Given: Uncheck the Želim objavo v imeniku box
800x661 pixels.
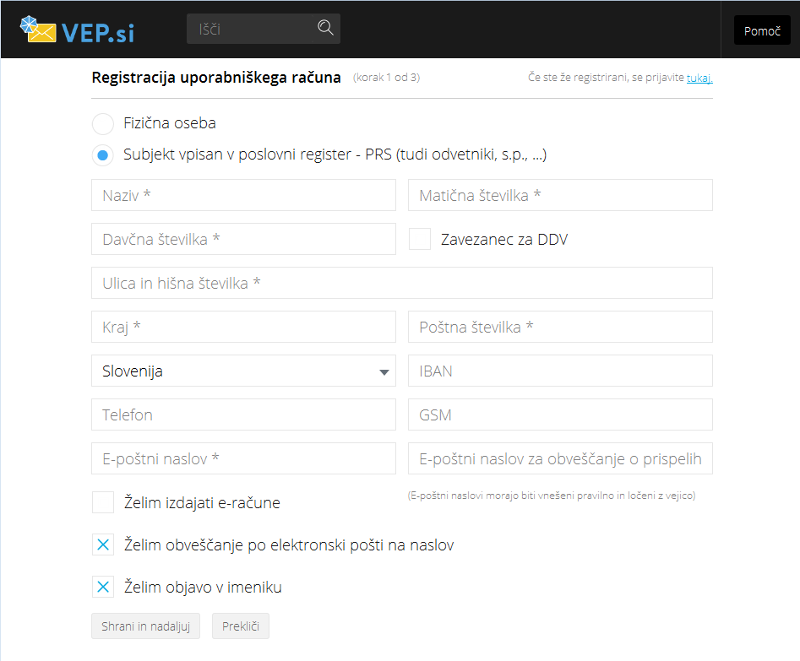Looking at the screenshot, I should click(103, 587).
